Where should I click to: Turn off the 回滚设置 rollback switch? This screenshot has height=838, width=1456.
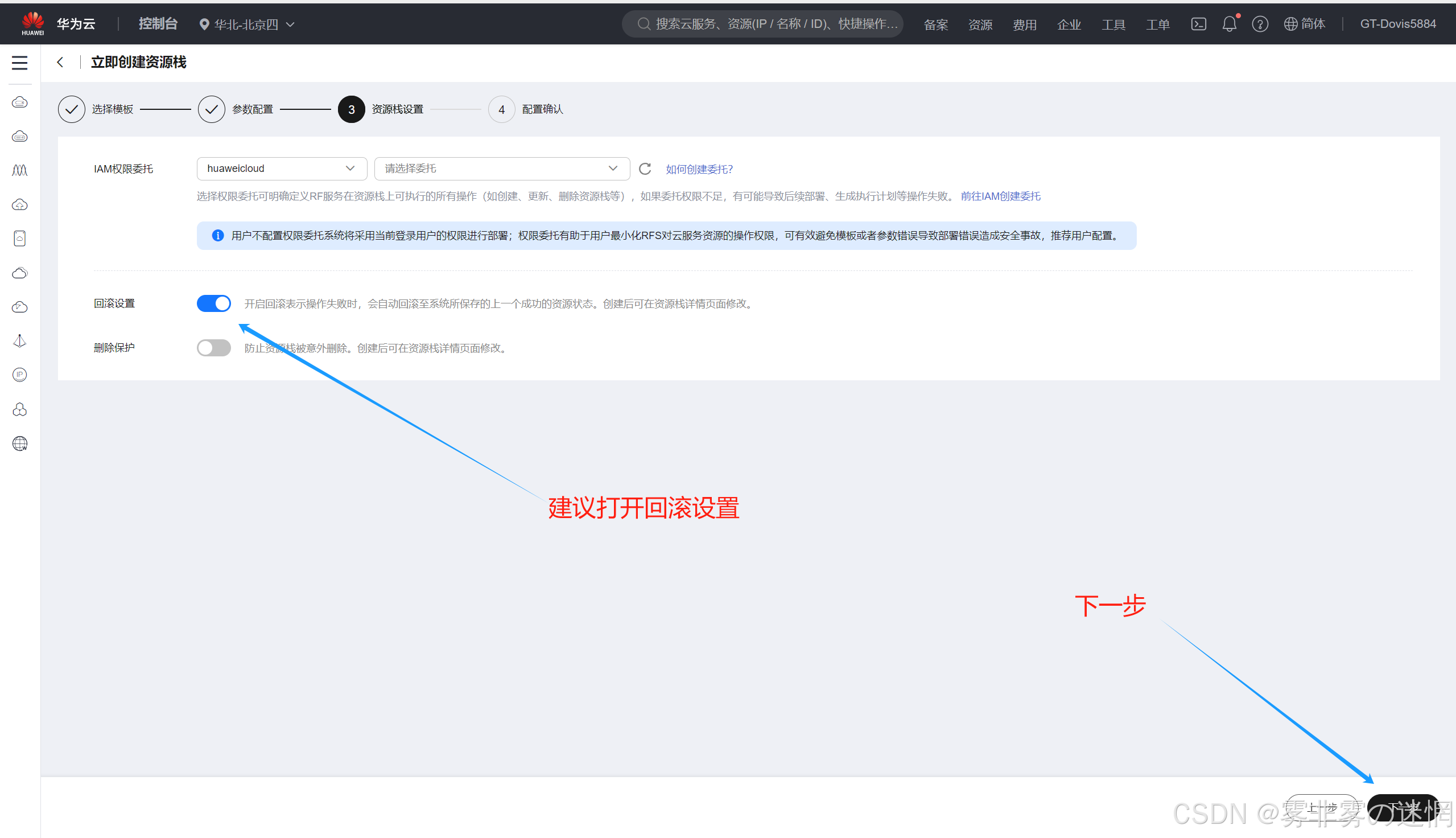pos(214,303)
